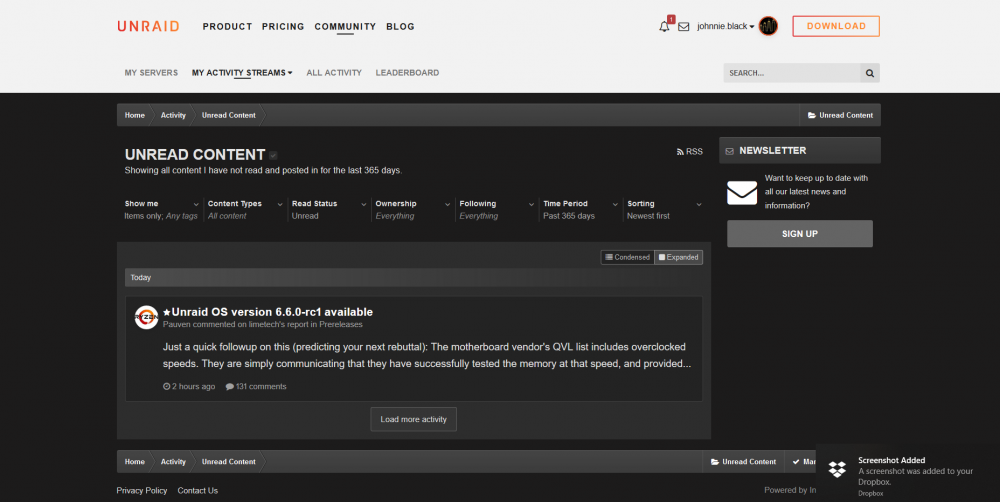Click the Download button
Viewport: 1000px width, 502px height.
coord(836,26)
